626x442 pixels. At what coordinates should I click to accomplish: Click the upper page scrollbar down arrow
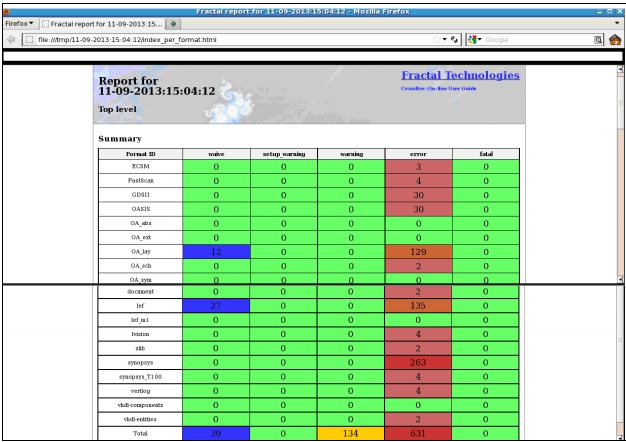(620, 280)
